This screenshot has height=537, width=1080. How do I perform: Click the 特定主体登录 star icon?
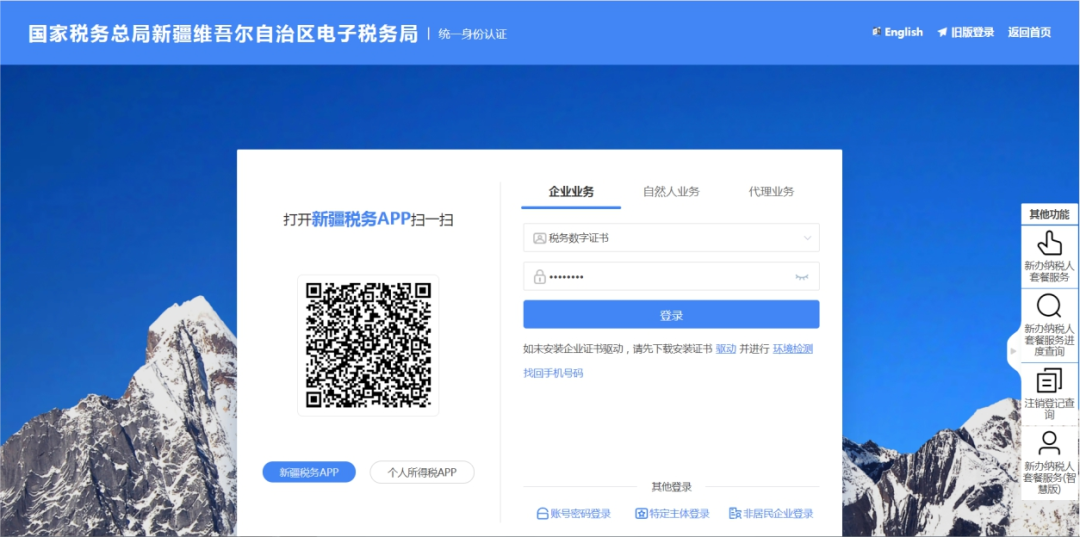[641, 514]
